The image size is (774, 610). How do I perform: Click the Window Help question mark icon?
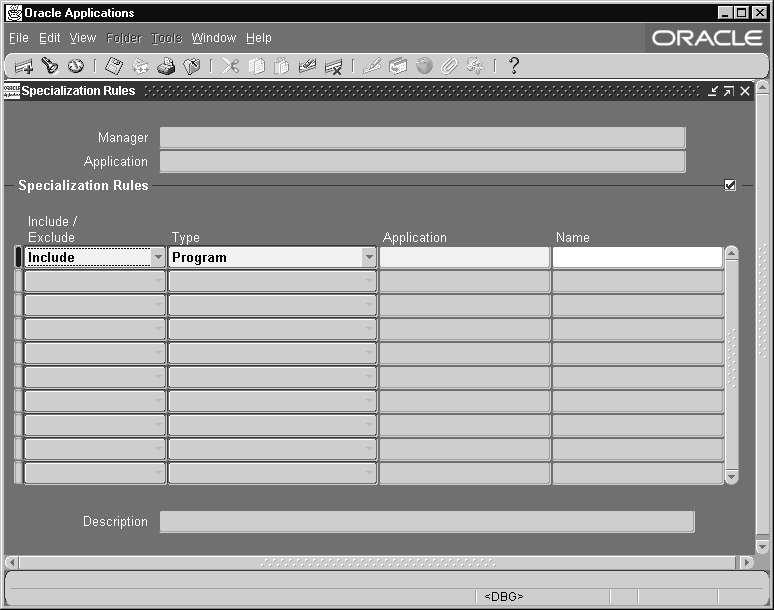[x=514, y=66]
